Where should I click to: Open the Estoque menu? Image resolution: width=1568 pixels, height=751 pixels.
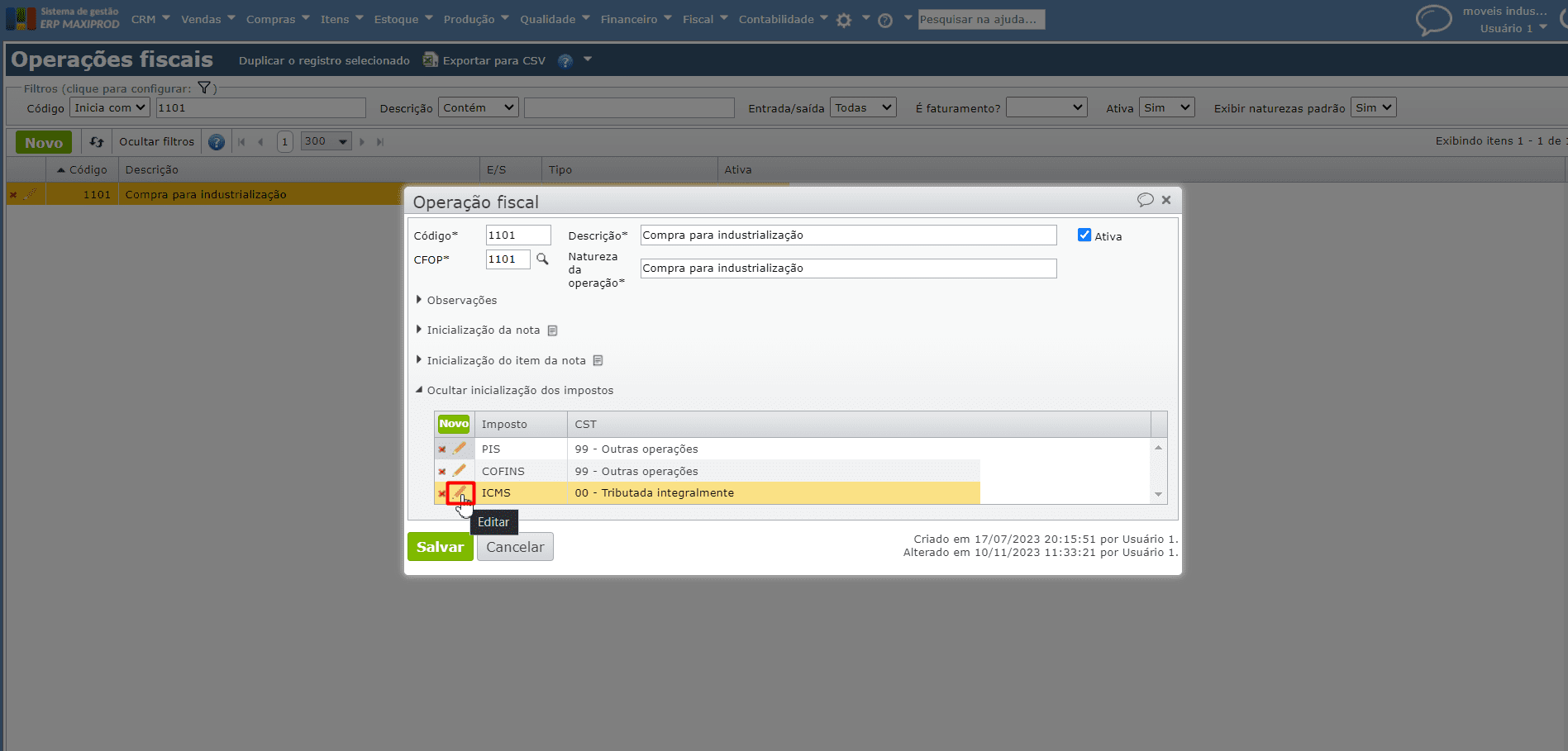403,19
